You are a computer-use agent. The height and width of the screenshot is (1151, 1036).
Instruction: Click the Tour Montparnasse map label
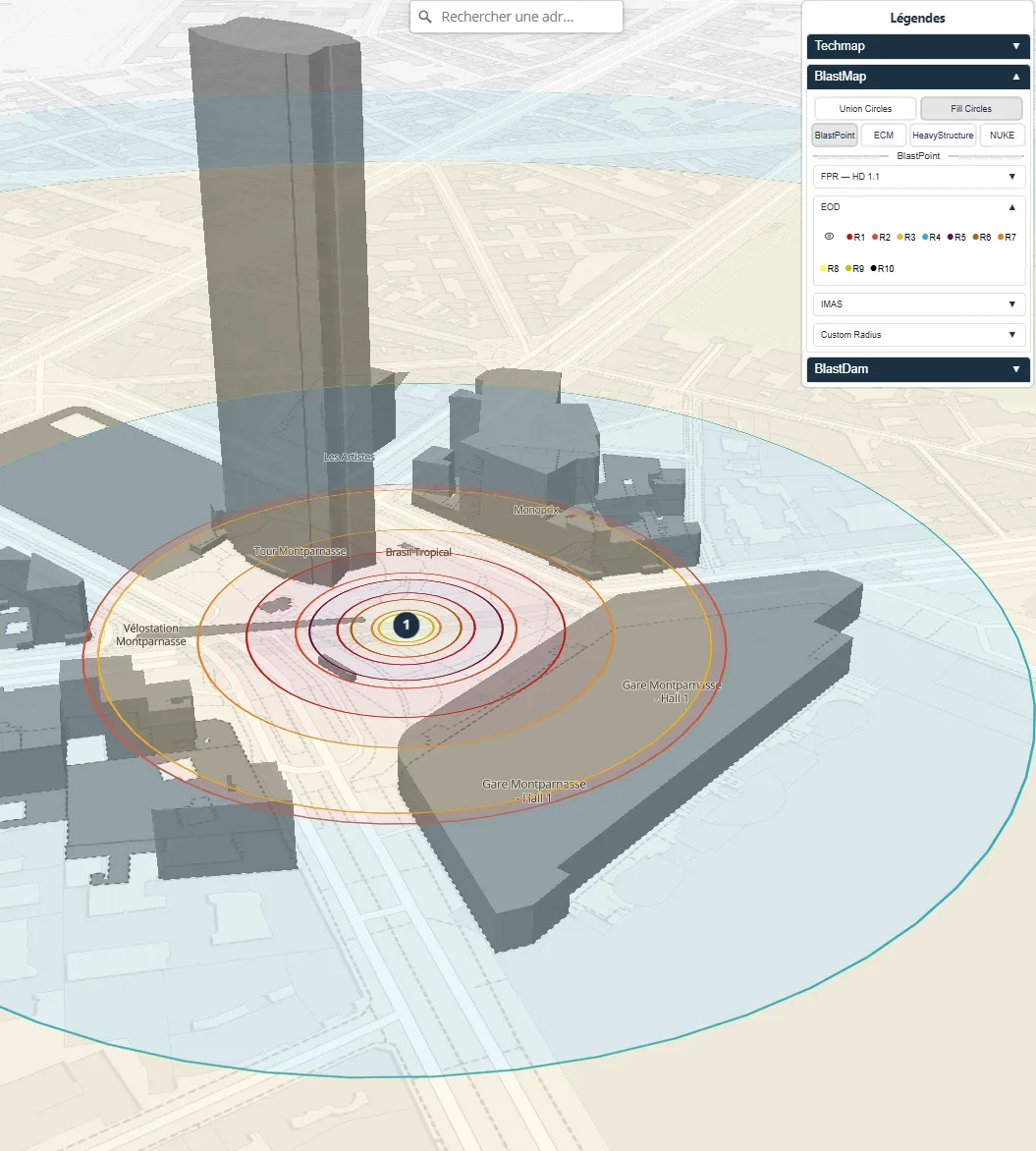coord(300,551)
